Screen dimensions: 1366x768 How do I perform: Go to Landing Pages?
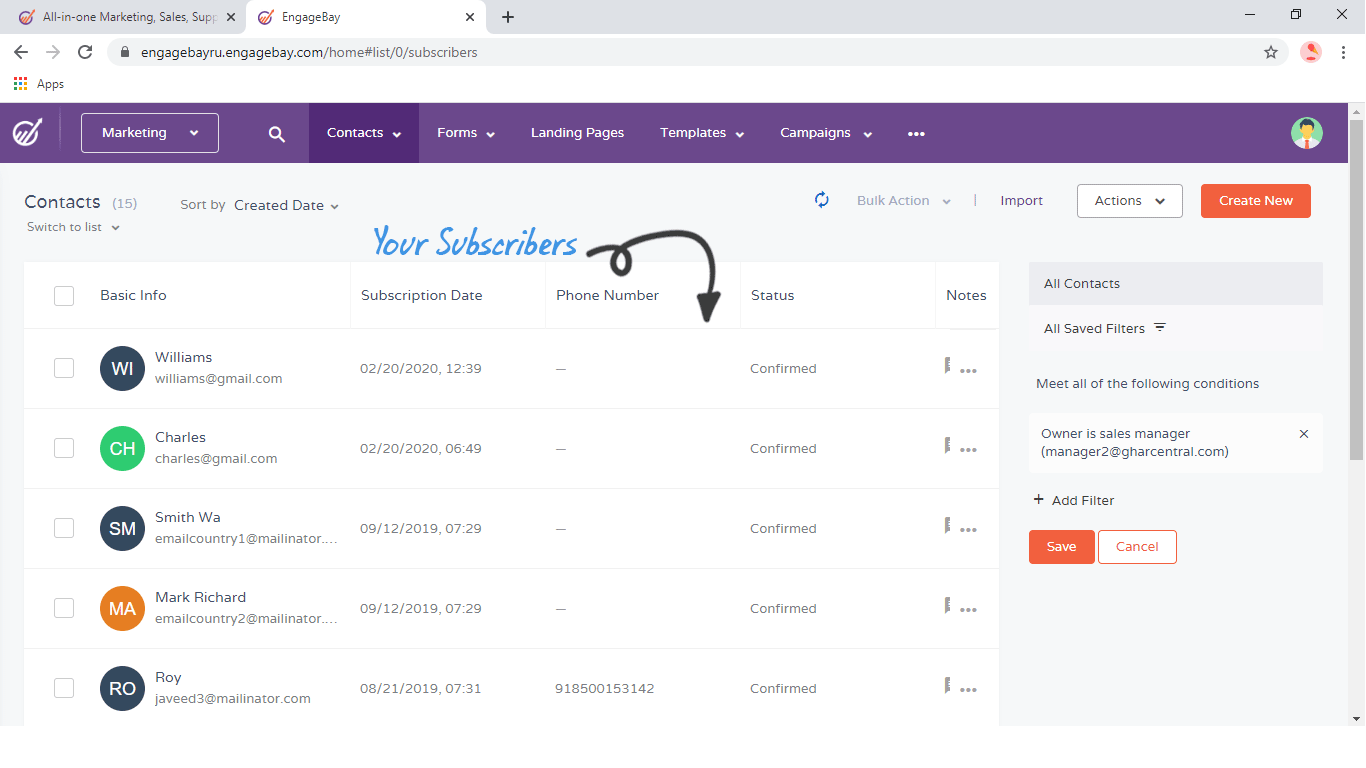(577, 133)
